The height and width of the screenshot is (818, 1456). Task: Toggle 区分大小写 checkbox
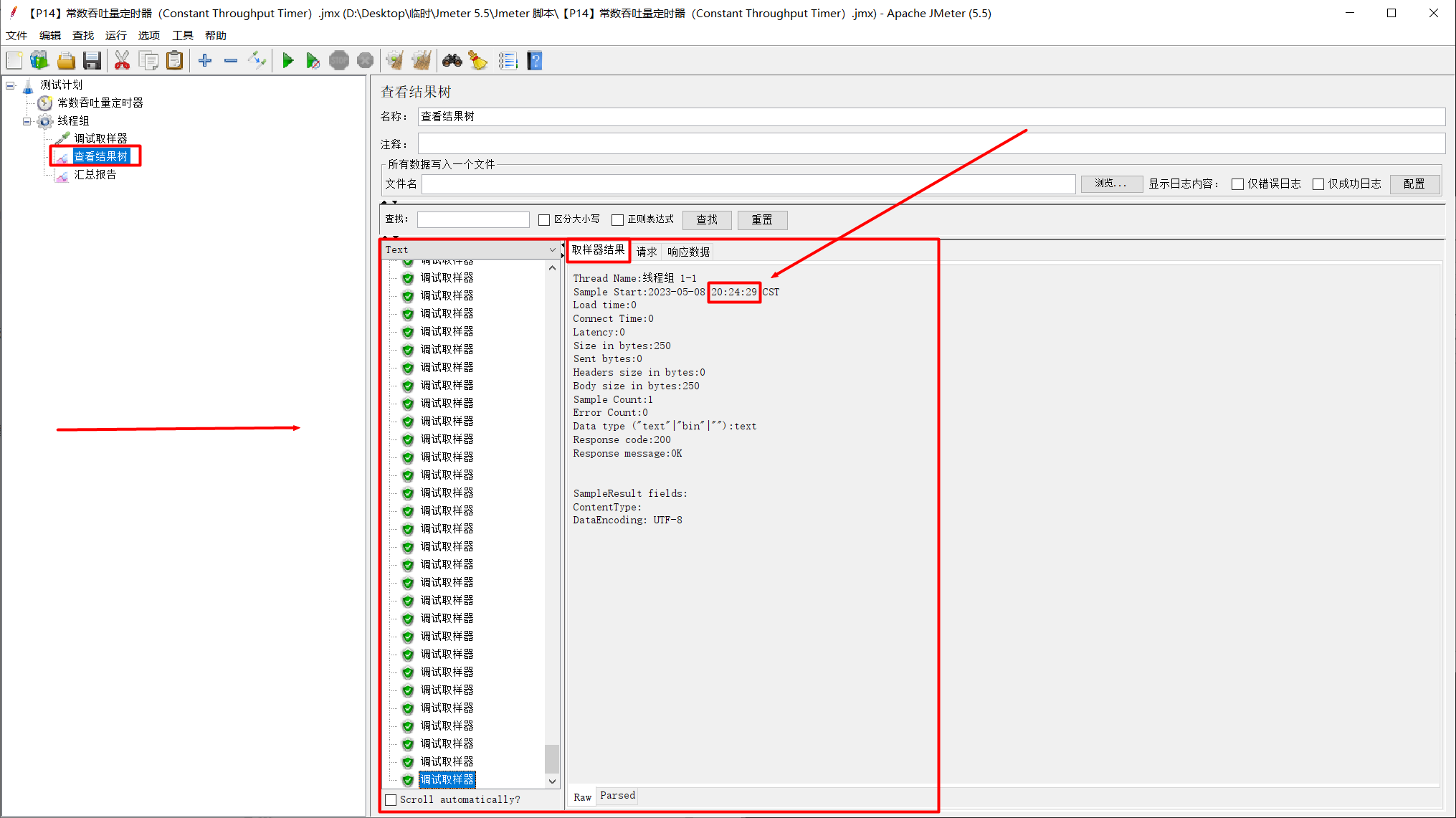pyautogui.click(x=544, y=220)
